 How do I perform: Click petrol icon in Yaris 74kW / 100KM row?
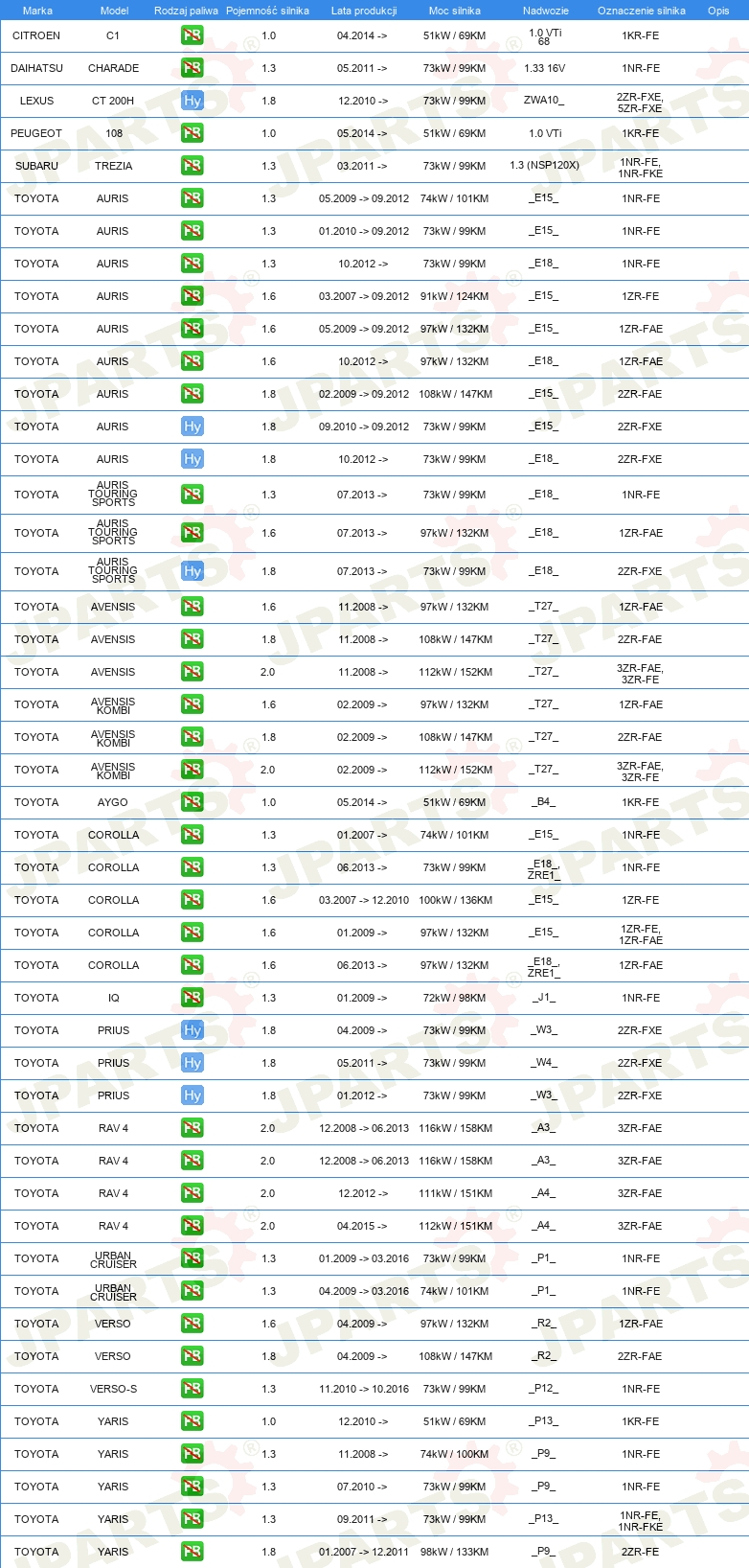[193, 1454]
